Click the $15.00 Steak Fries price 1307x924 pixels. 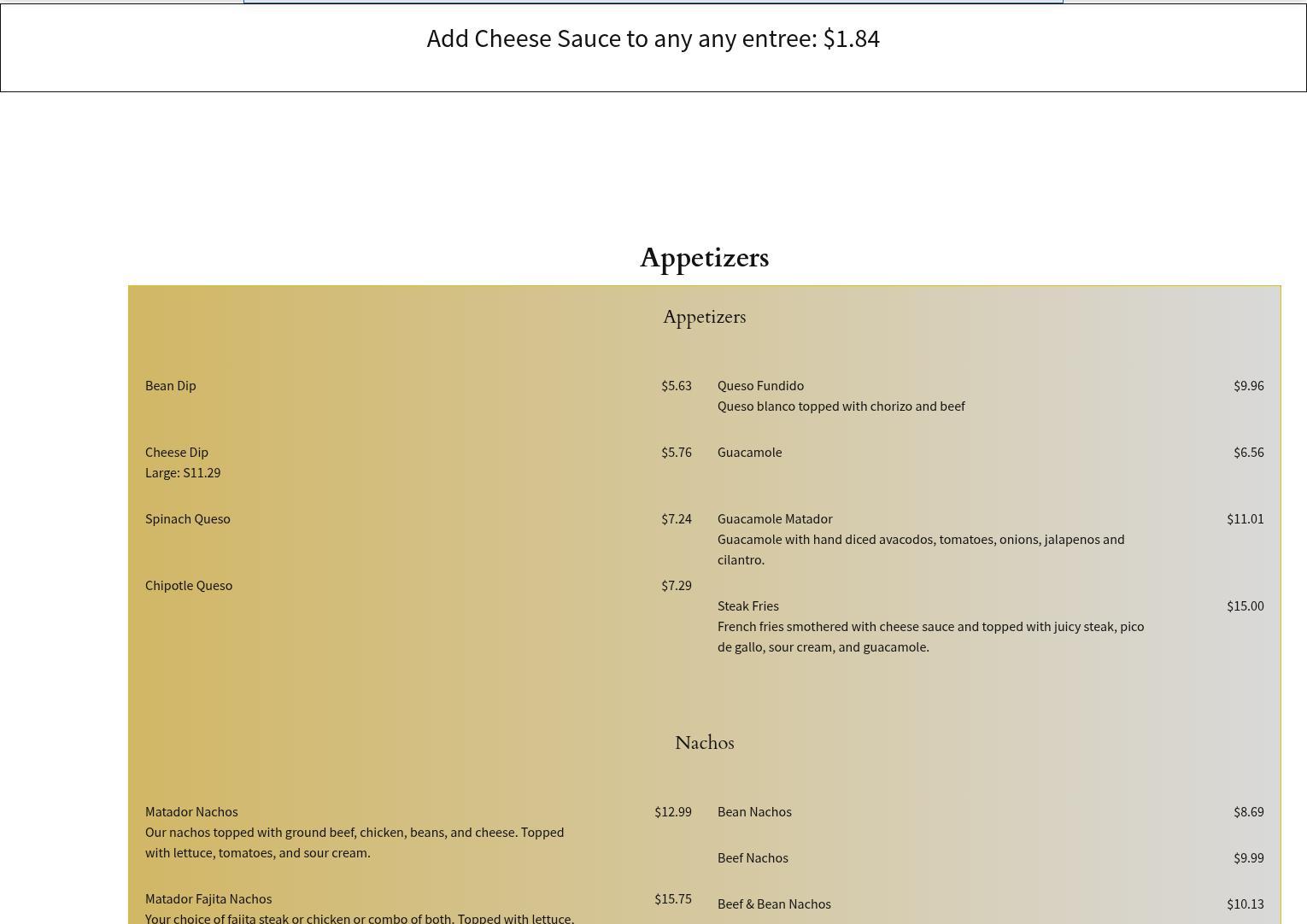tap(1245, 606)
